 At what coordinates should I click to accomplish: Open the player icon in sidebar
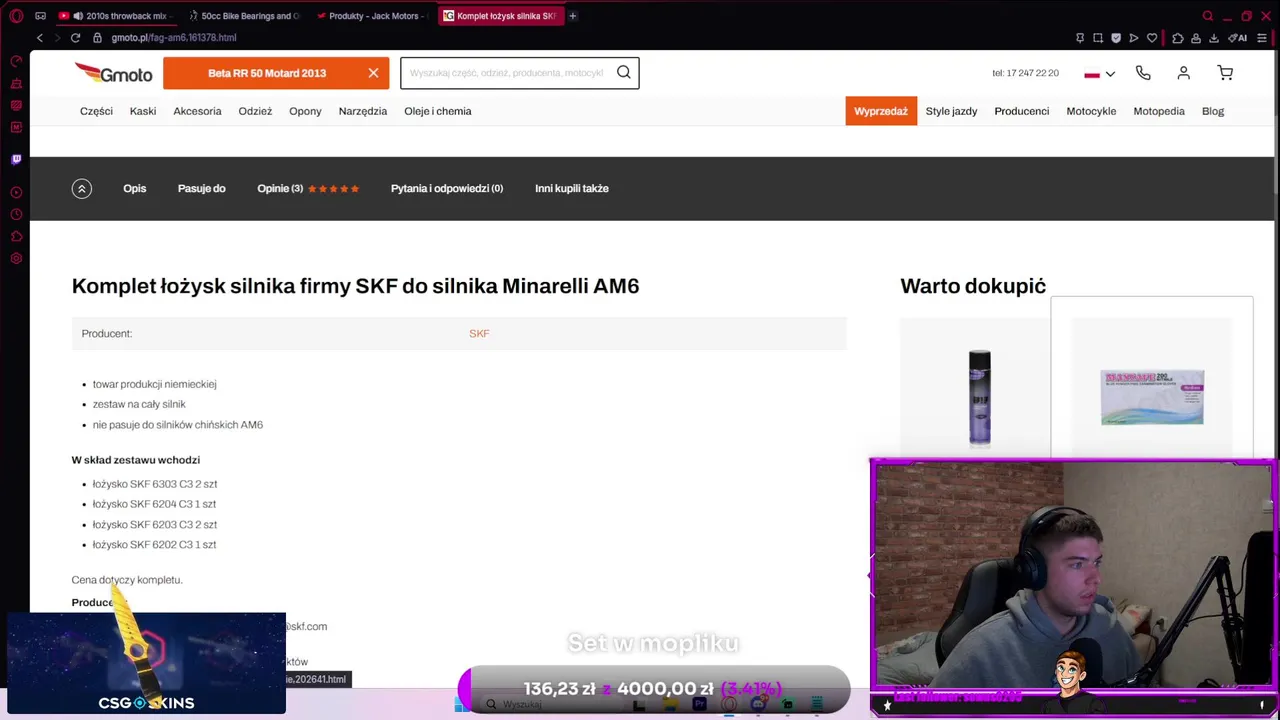16,192
